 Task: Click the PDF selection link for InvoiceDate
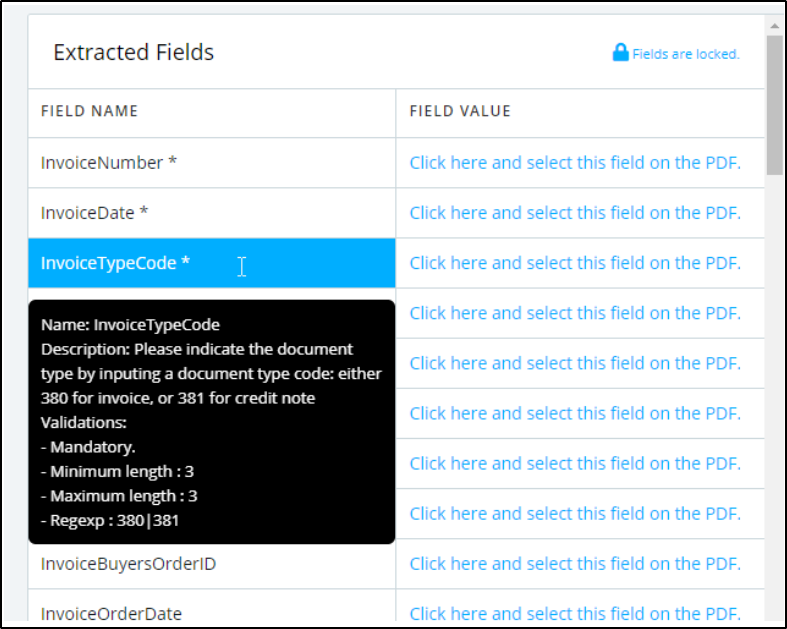(x=575, y=212)
